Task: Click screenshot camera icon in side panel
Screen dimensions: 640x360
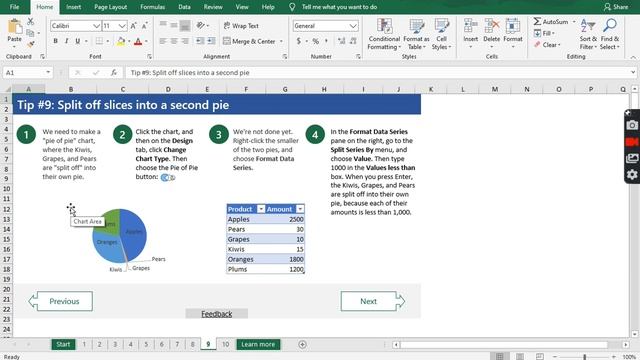Action: [x=632, y=125]
